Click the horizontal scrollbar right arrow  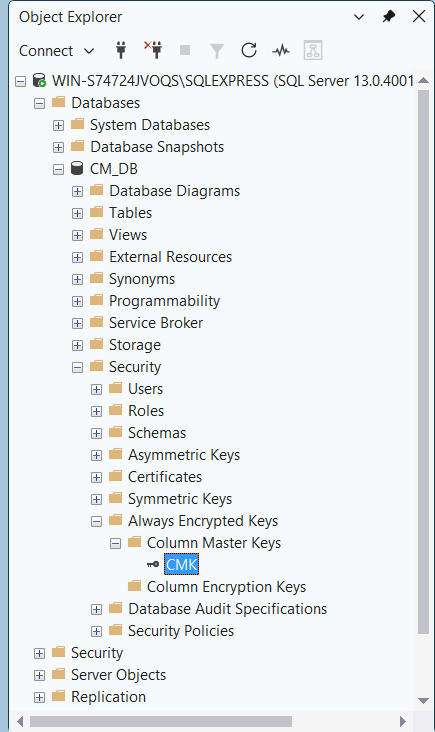click(402, 721)
